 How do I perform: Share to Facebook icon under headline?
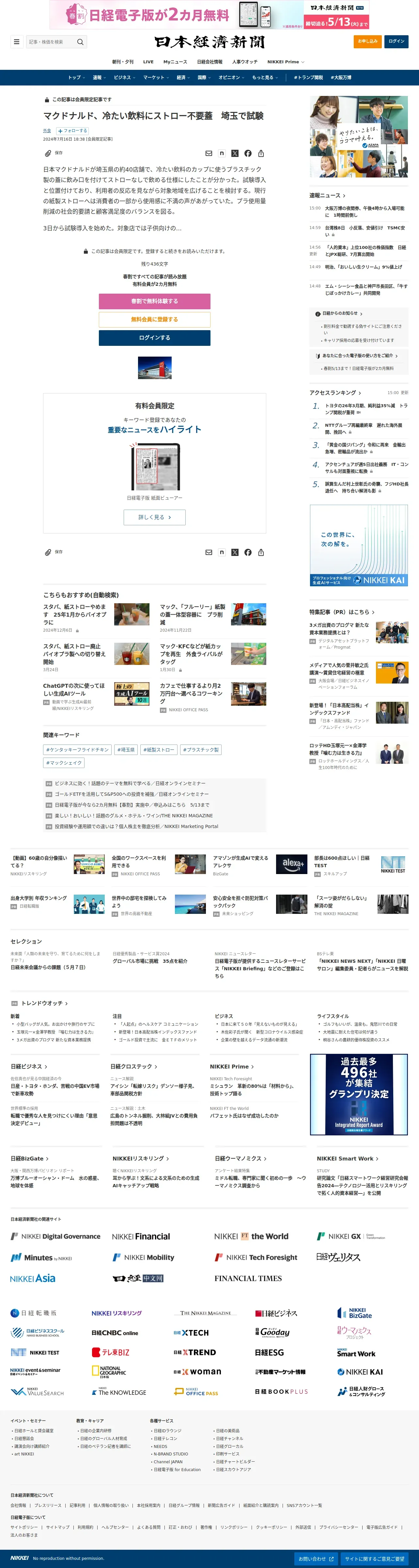(x=248, y=153)
